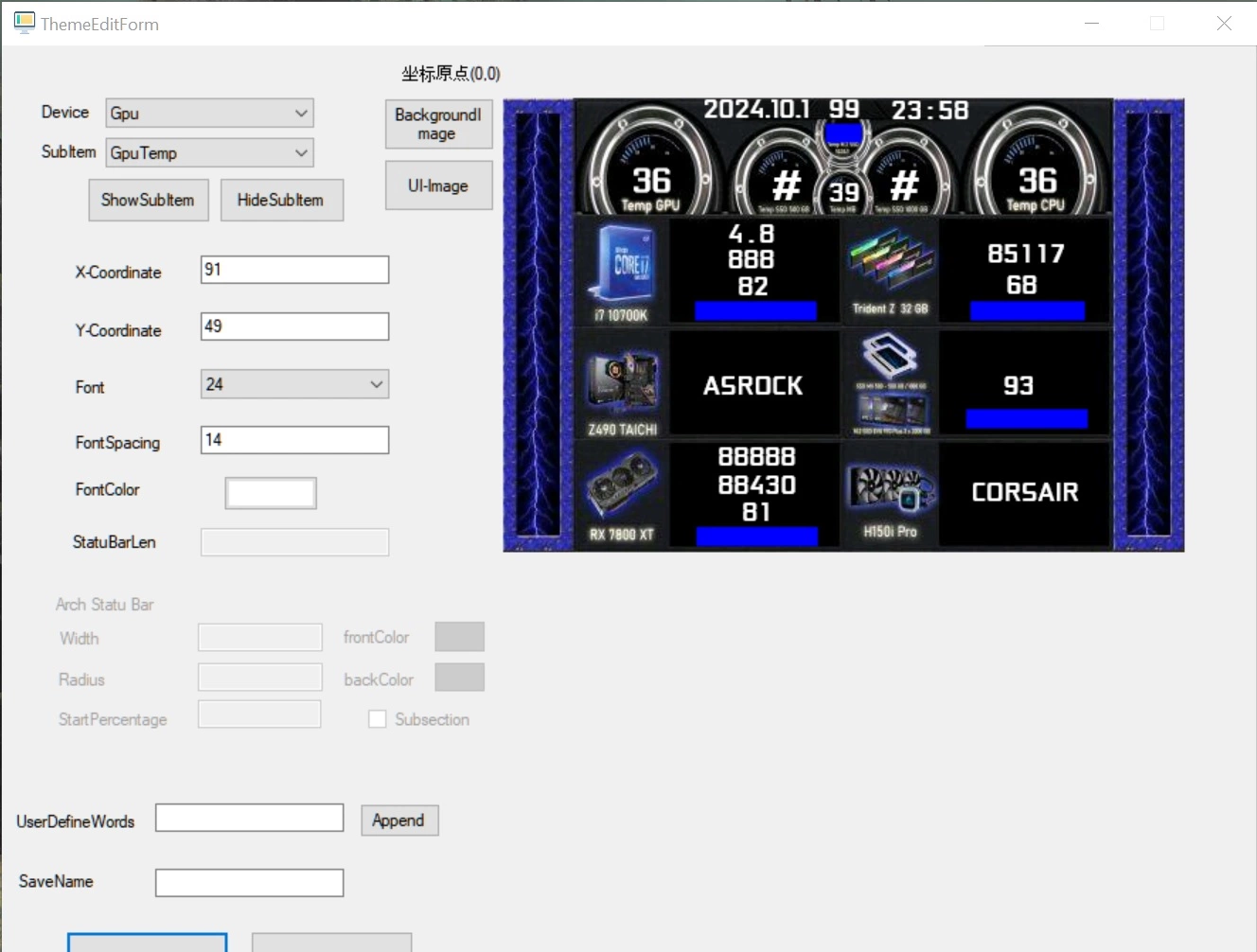Select the Temp GPU gauge value 36
The height and width of the screenshot is (952, 1257).
(651, 181)
